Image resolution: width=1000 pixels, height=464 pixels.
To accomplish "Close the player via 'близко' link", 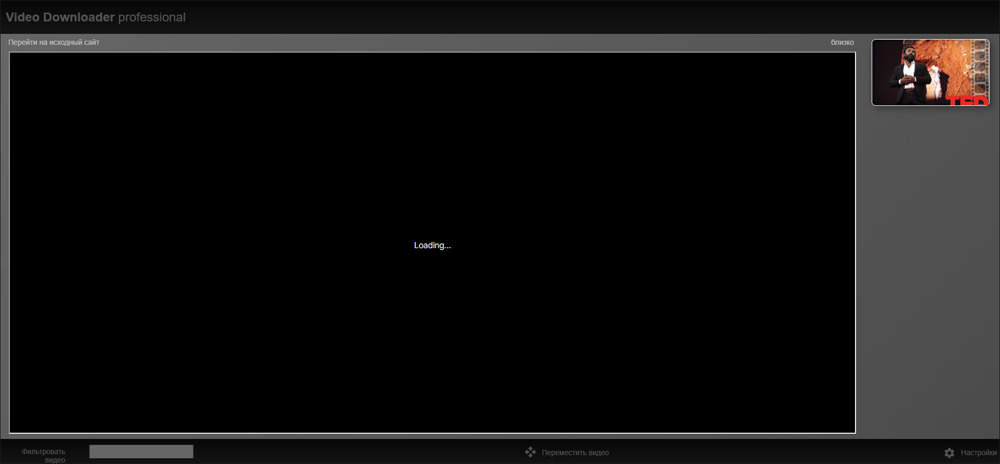I will tap(842, 43).
